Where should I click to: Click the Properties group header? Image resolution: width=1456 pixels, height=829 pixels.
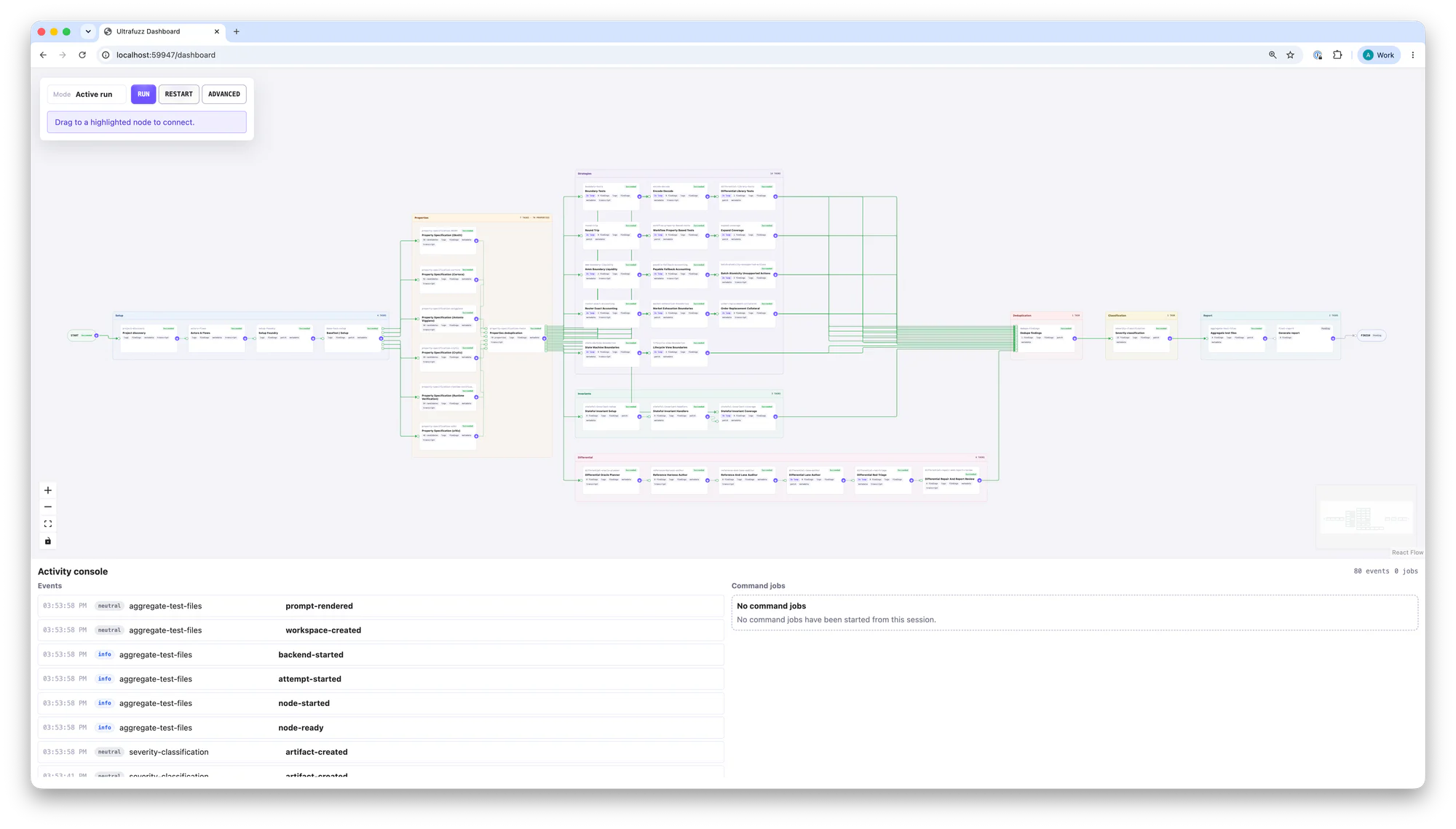point(482,218)
